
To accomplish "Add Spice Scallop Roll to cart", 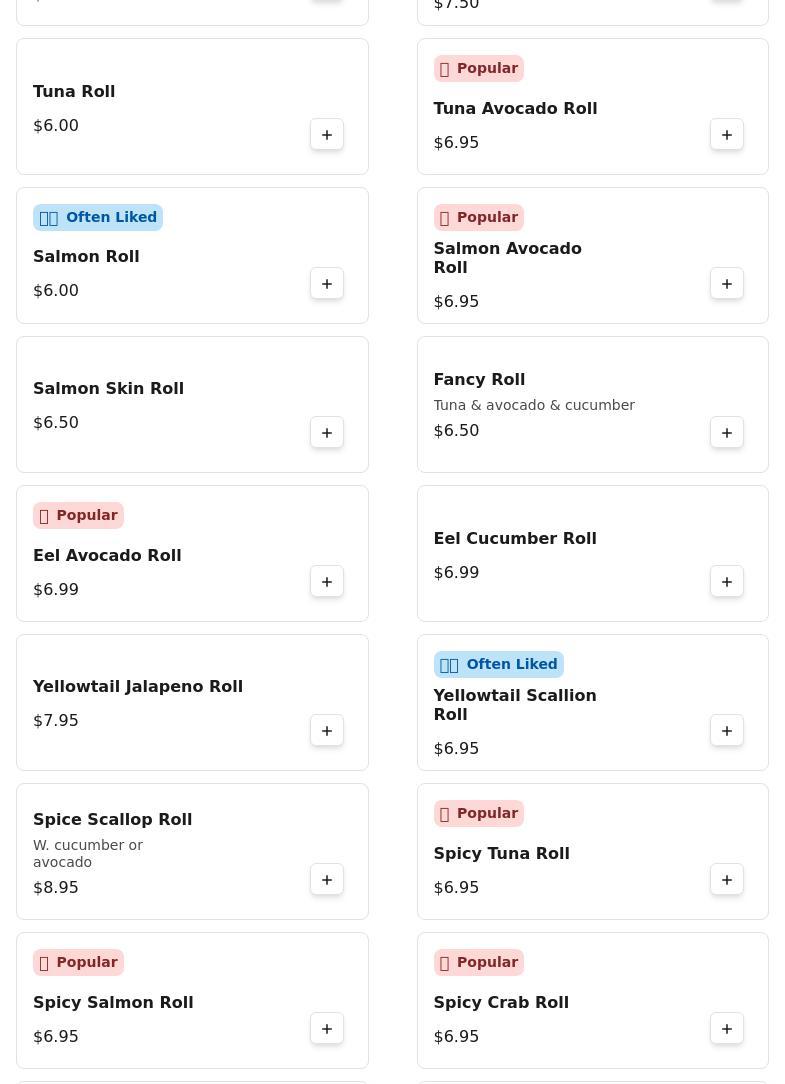I will pos(327,880).
